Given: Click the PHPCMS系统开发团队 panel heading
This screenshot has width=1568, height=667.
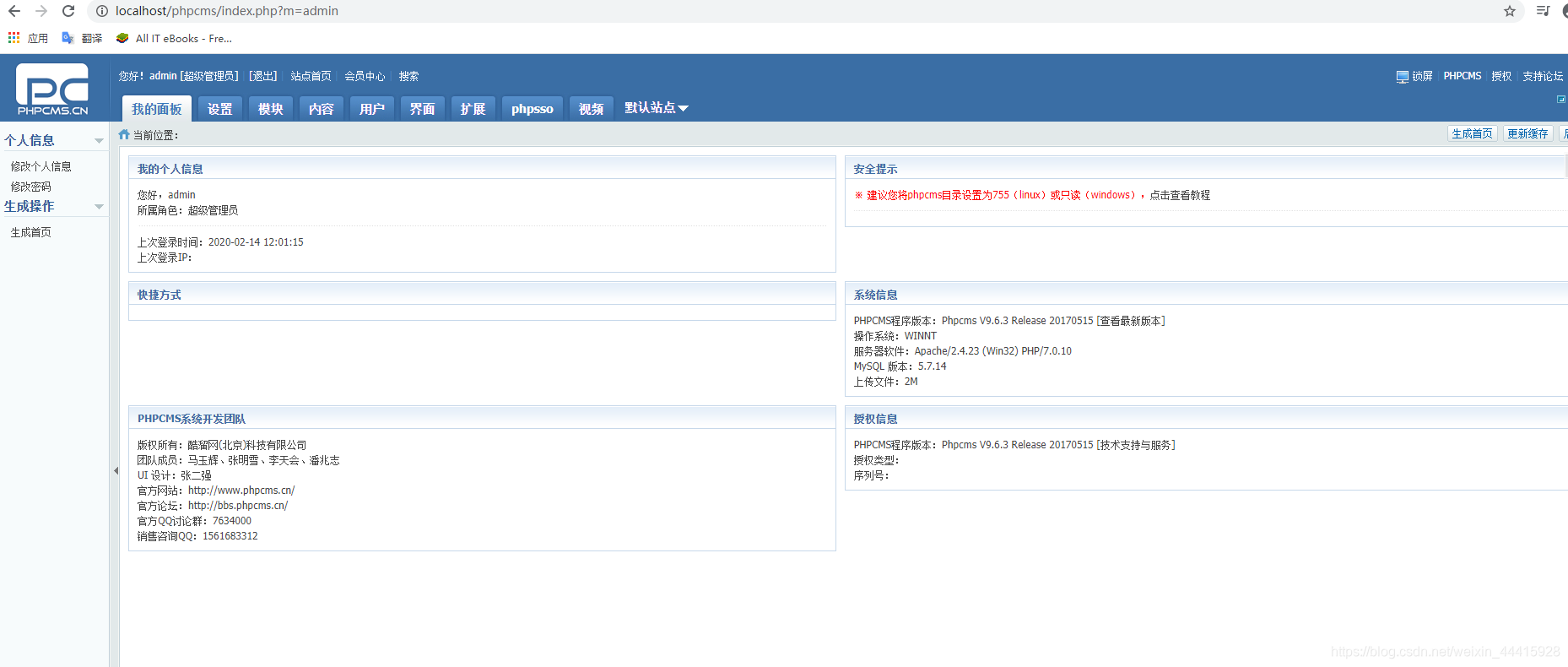Looking at the screenshot, I should pyautogui.click(x=192, y=419).
